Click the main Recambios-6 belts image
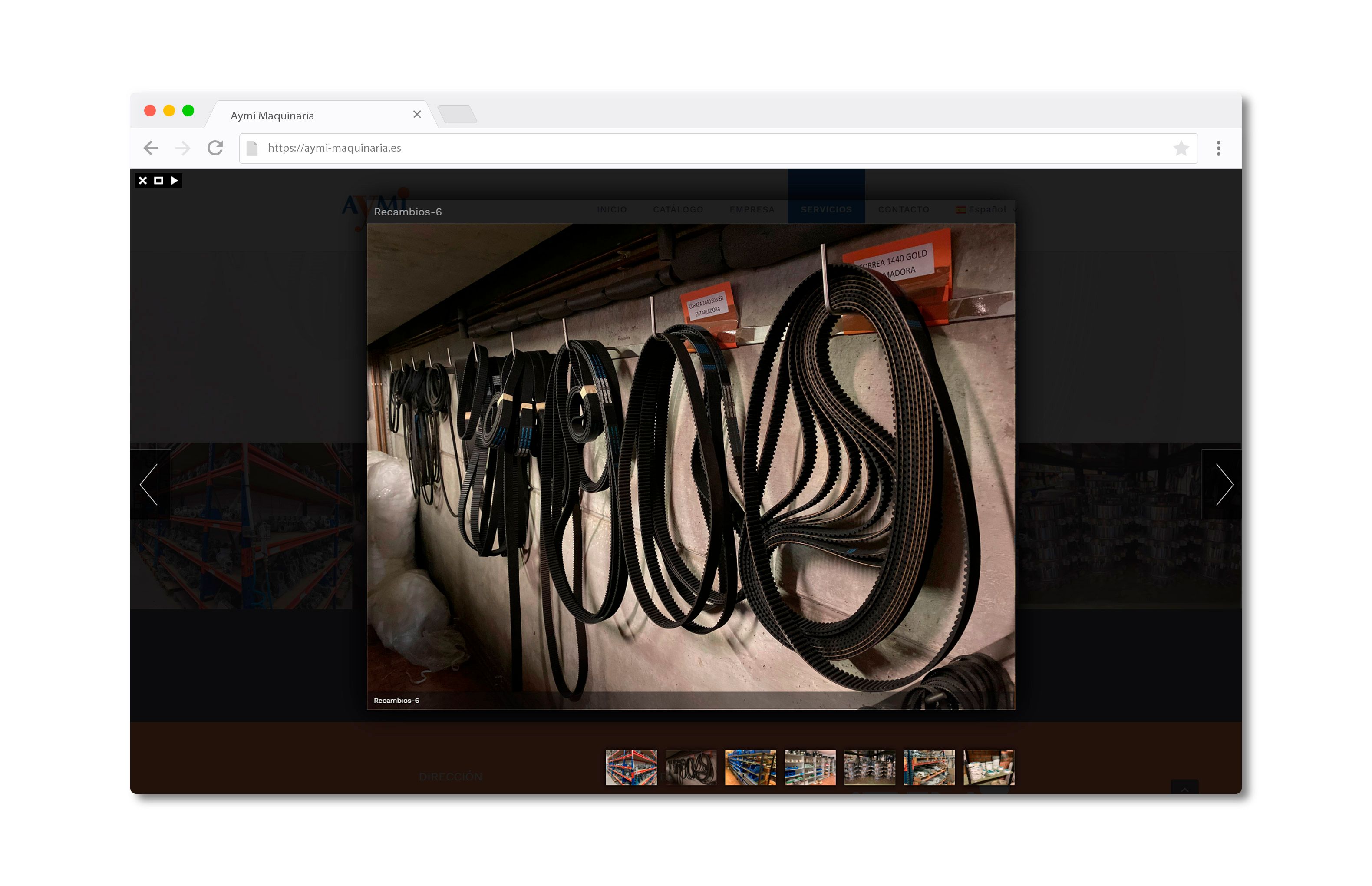Image resolution: width=1372 pixels, height=886 pixels. (691, 466)
